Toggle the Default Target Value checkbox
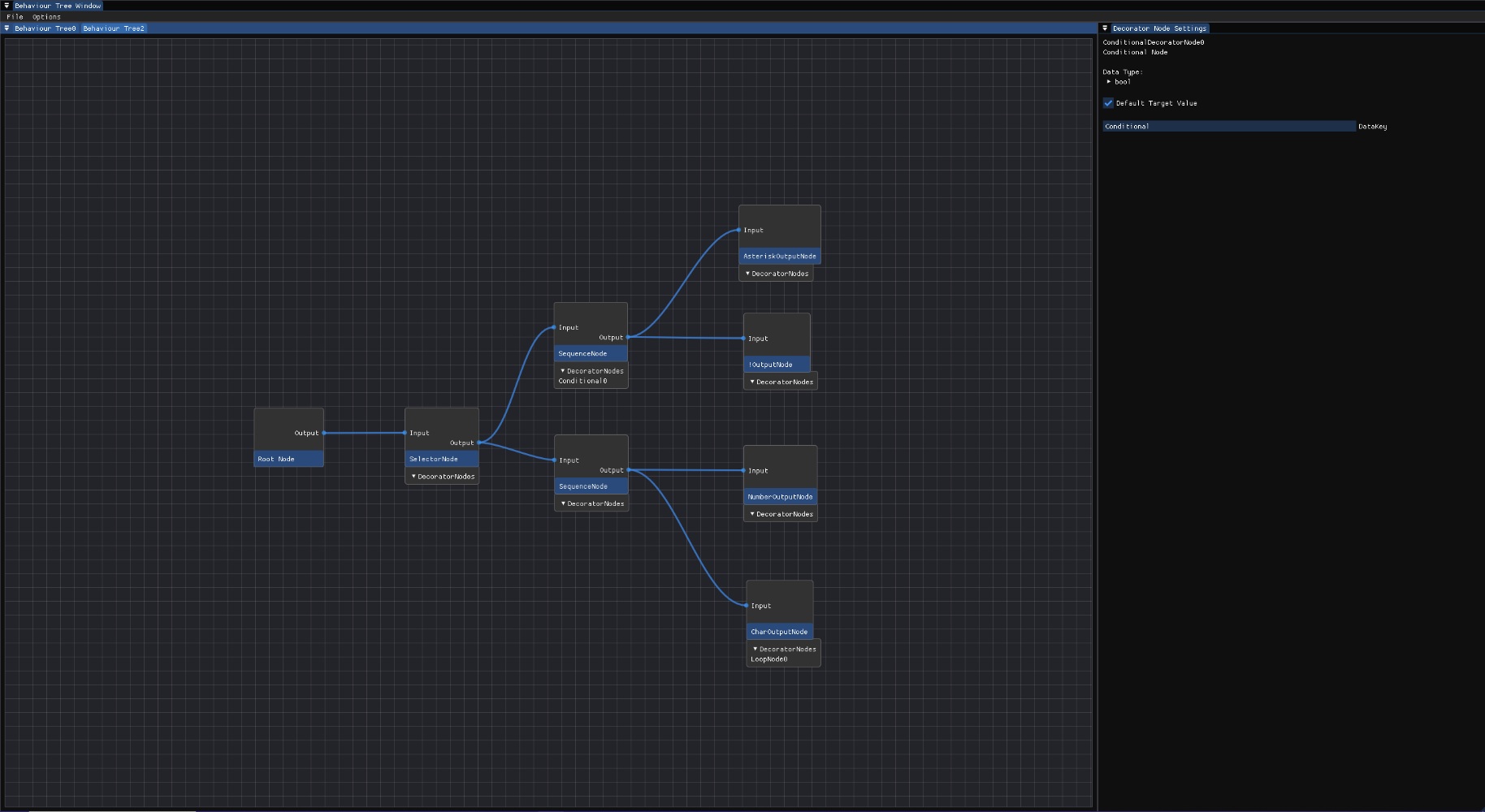The width and height of the screenshot is (1485, 812). (x=1108, y=103)
